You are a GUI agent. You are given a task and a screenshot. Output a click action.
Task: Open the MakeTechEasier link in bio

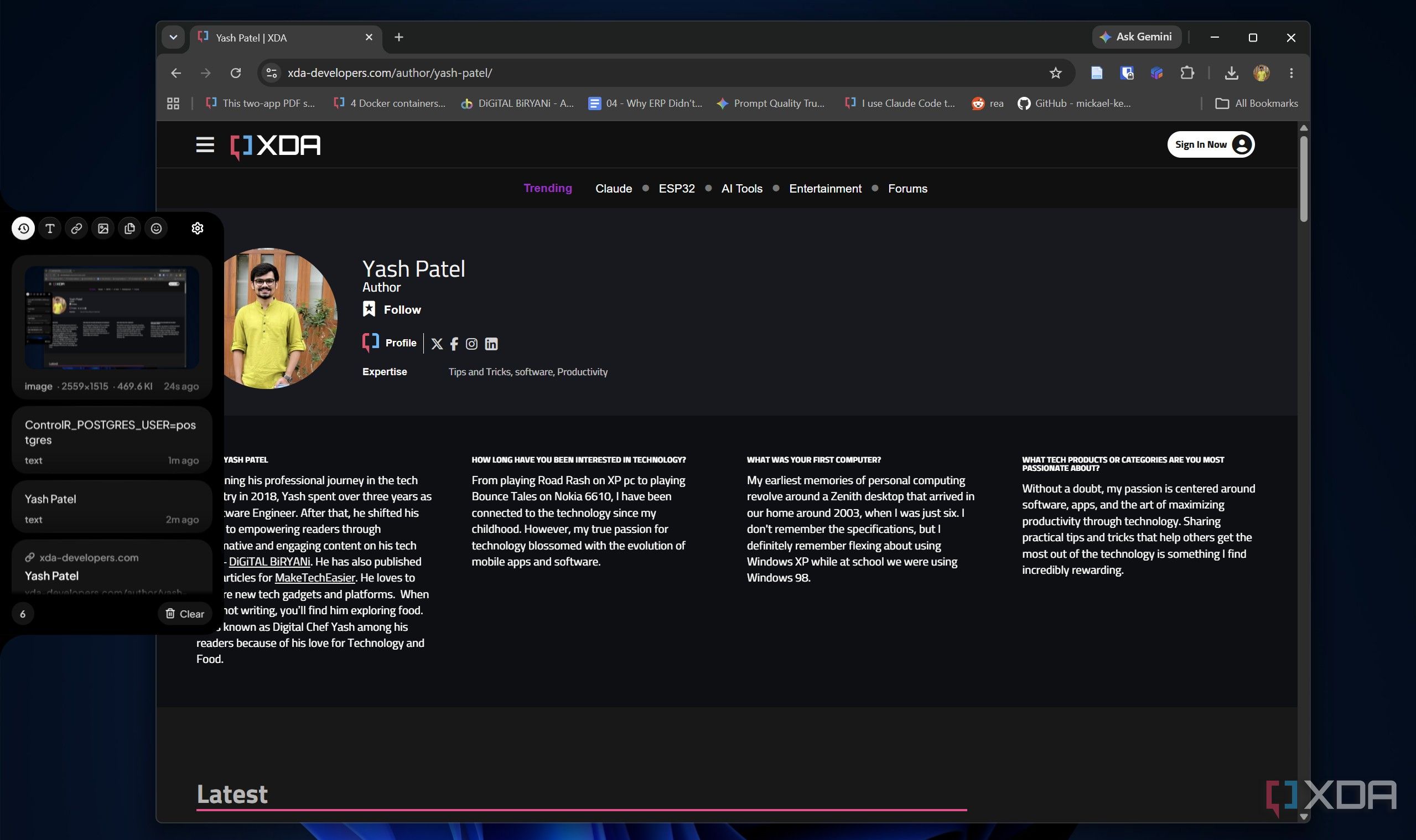[315, 578]
